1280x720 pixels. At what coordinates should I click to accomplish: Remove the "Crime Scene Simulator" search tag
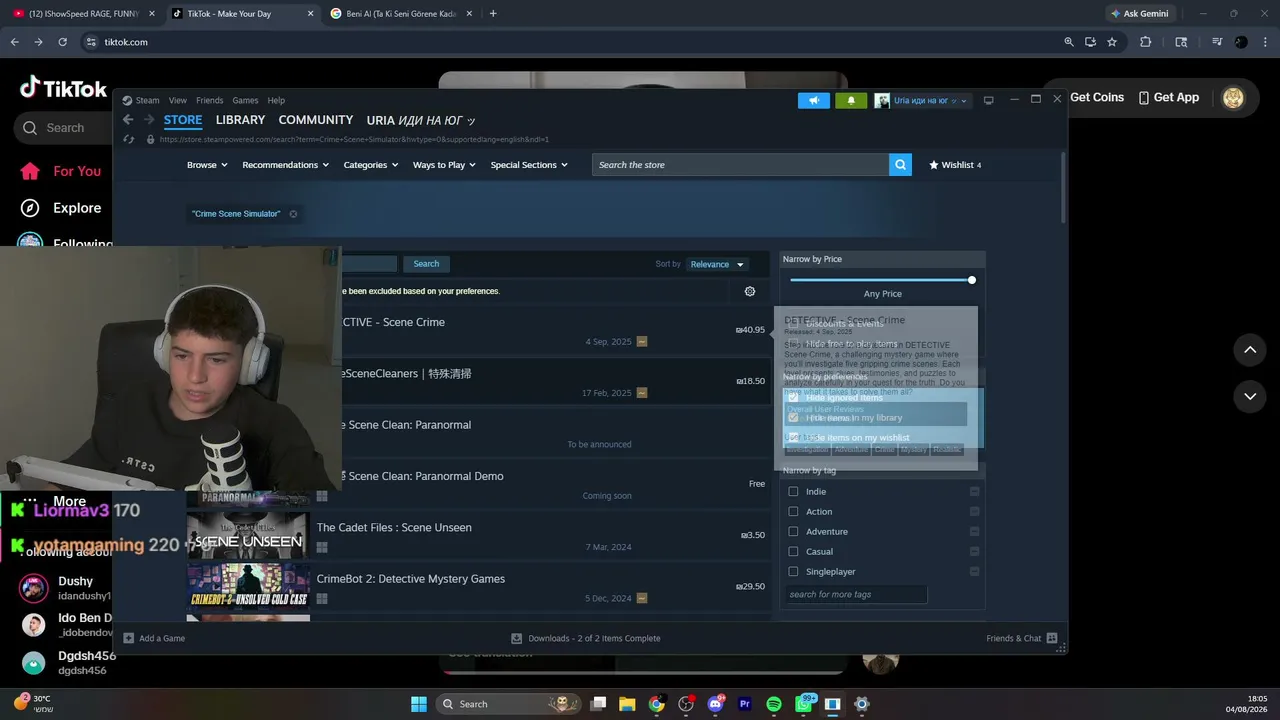293,214
